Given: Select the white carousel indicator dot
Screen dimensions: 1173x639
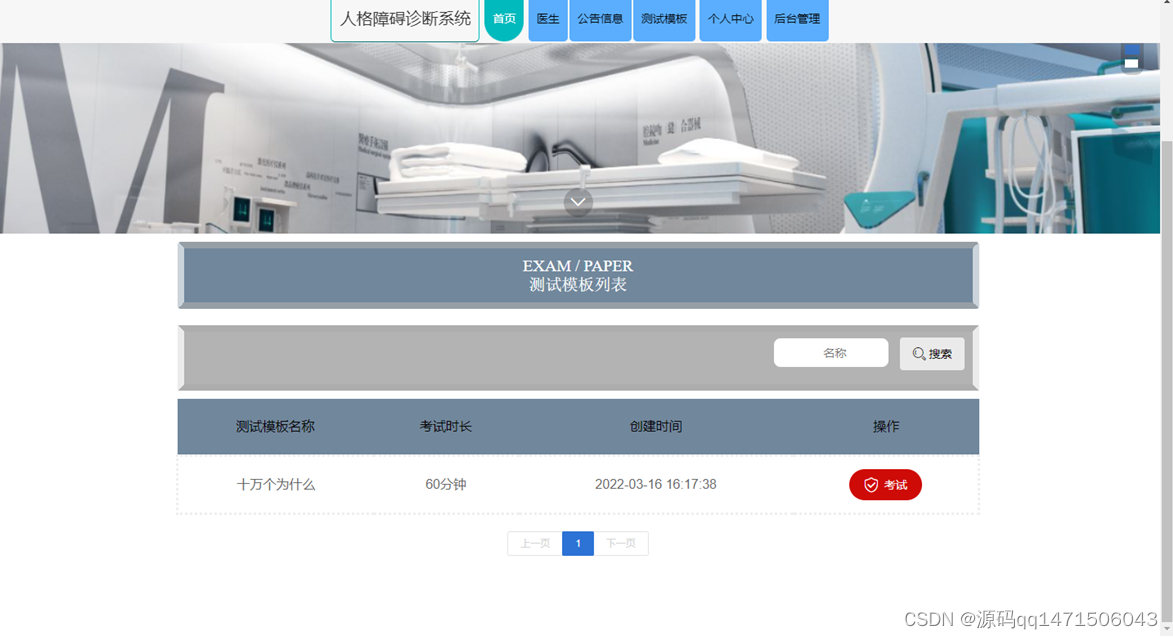Looking at the screenshot, I should tap(1131, 64).
